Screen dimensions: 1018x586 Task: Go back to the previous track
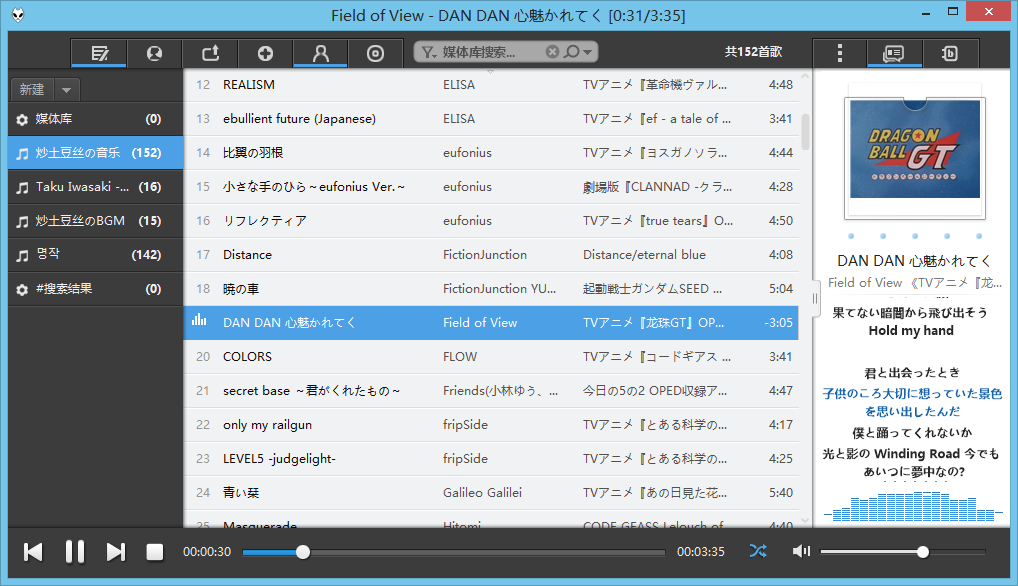[x=33, y=552]
